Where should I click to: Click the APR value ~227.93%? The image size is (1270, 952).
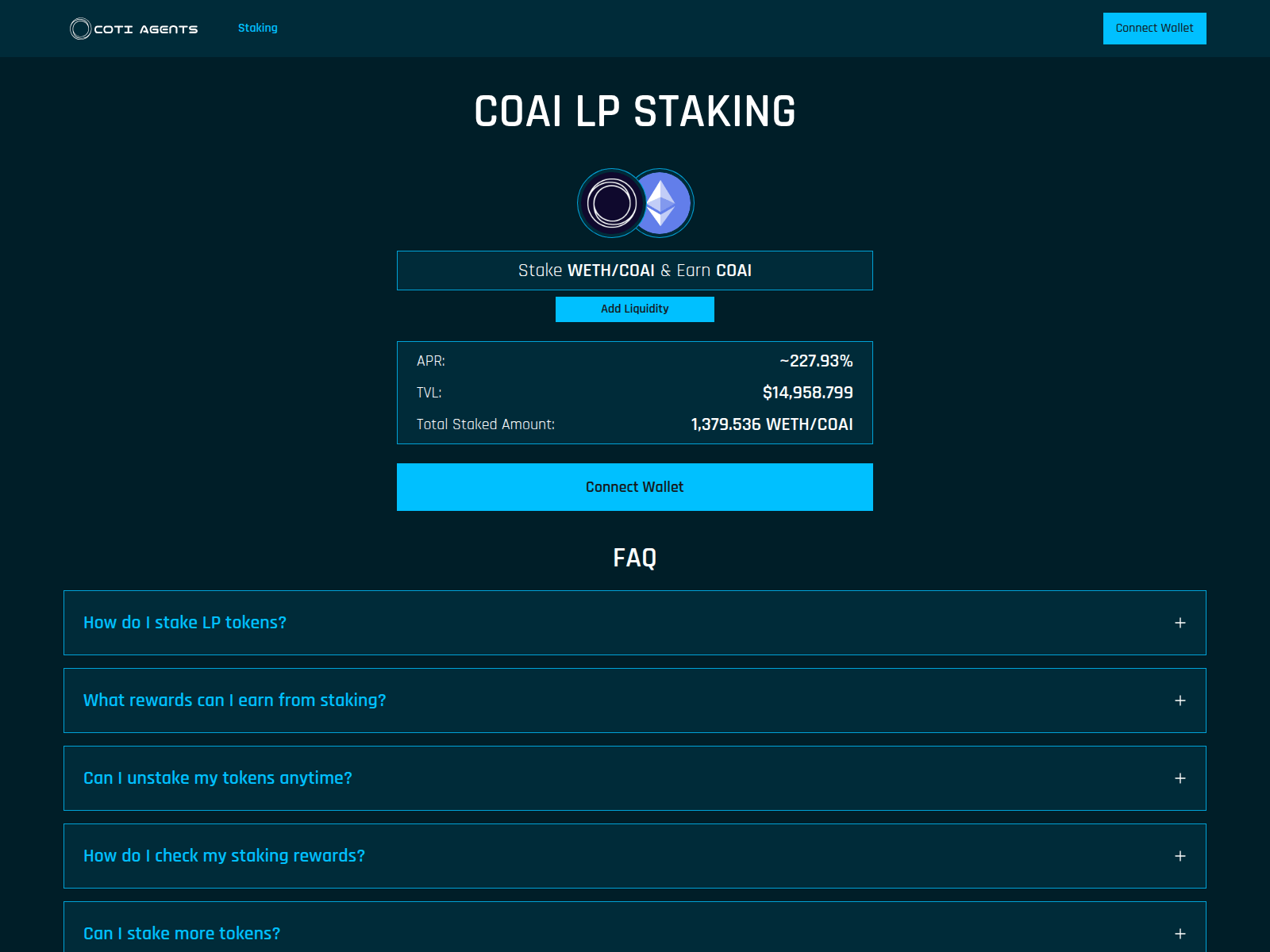[x=816, y=361]
